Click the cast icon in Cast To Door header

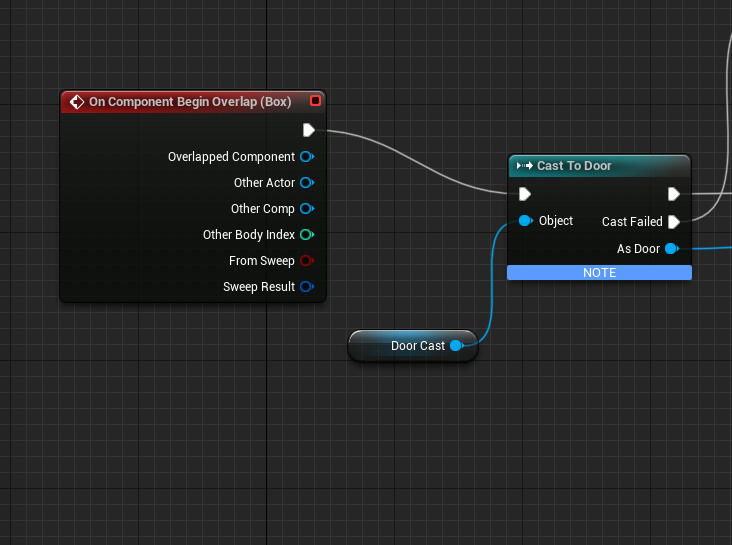coord(524,166)
